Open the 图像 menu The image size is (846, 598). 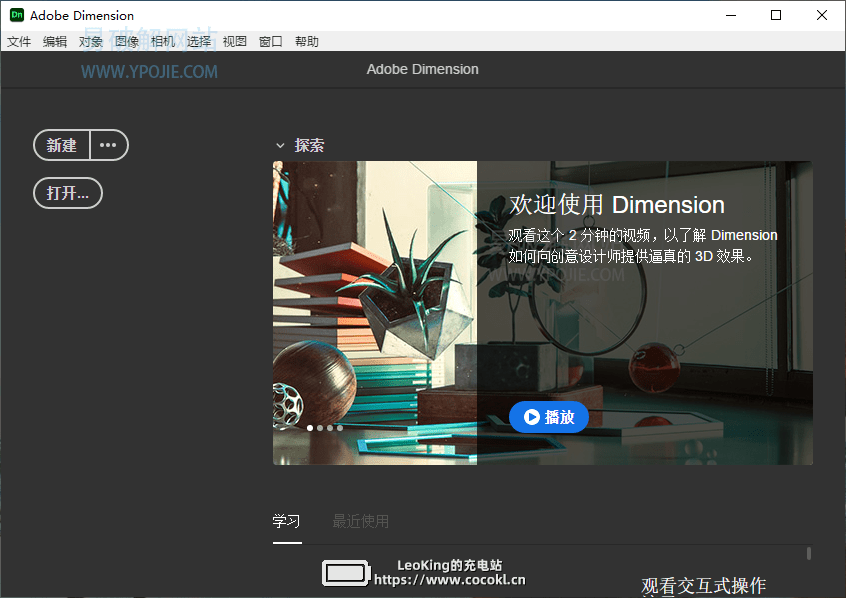127,42
